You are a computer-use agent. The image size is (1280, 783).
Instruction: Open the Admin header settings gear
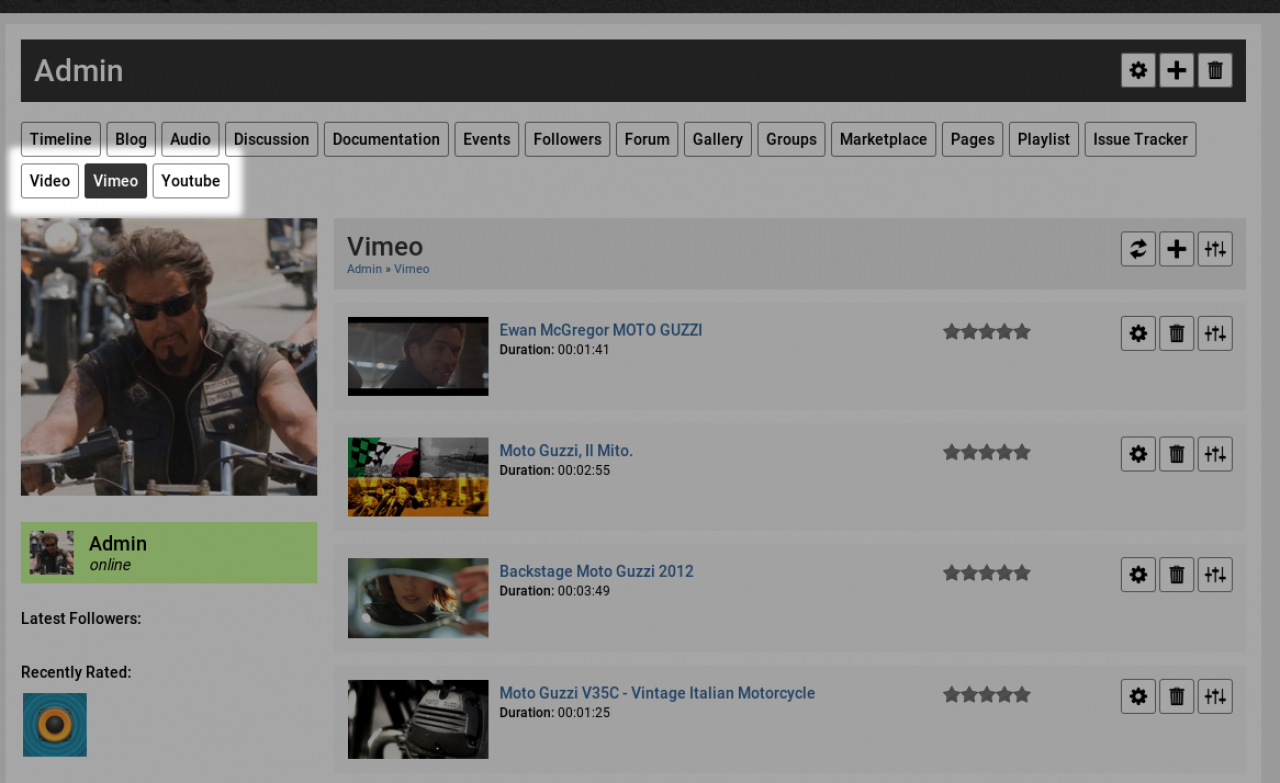click(1138, 71)
